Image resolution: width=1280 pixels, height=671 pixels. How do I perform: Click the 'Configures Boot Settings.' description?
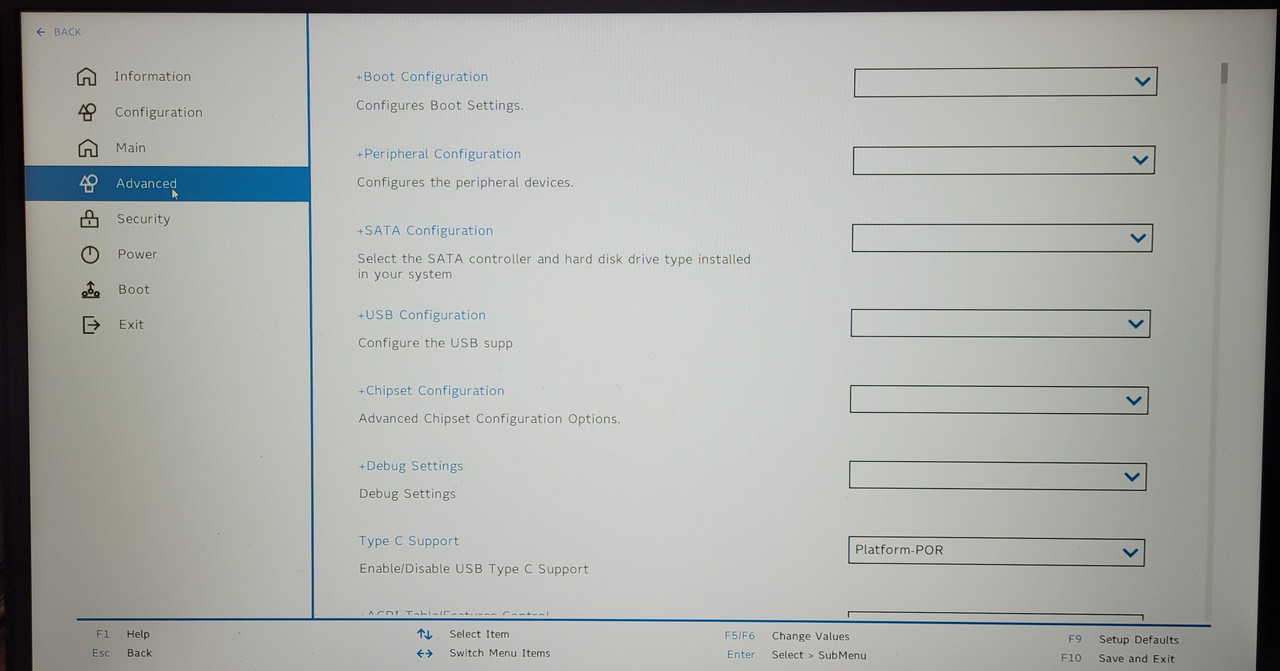(440, 105)
